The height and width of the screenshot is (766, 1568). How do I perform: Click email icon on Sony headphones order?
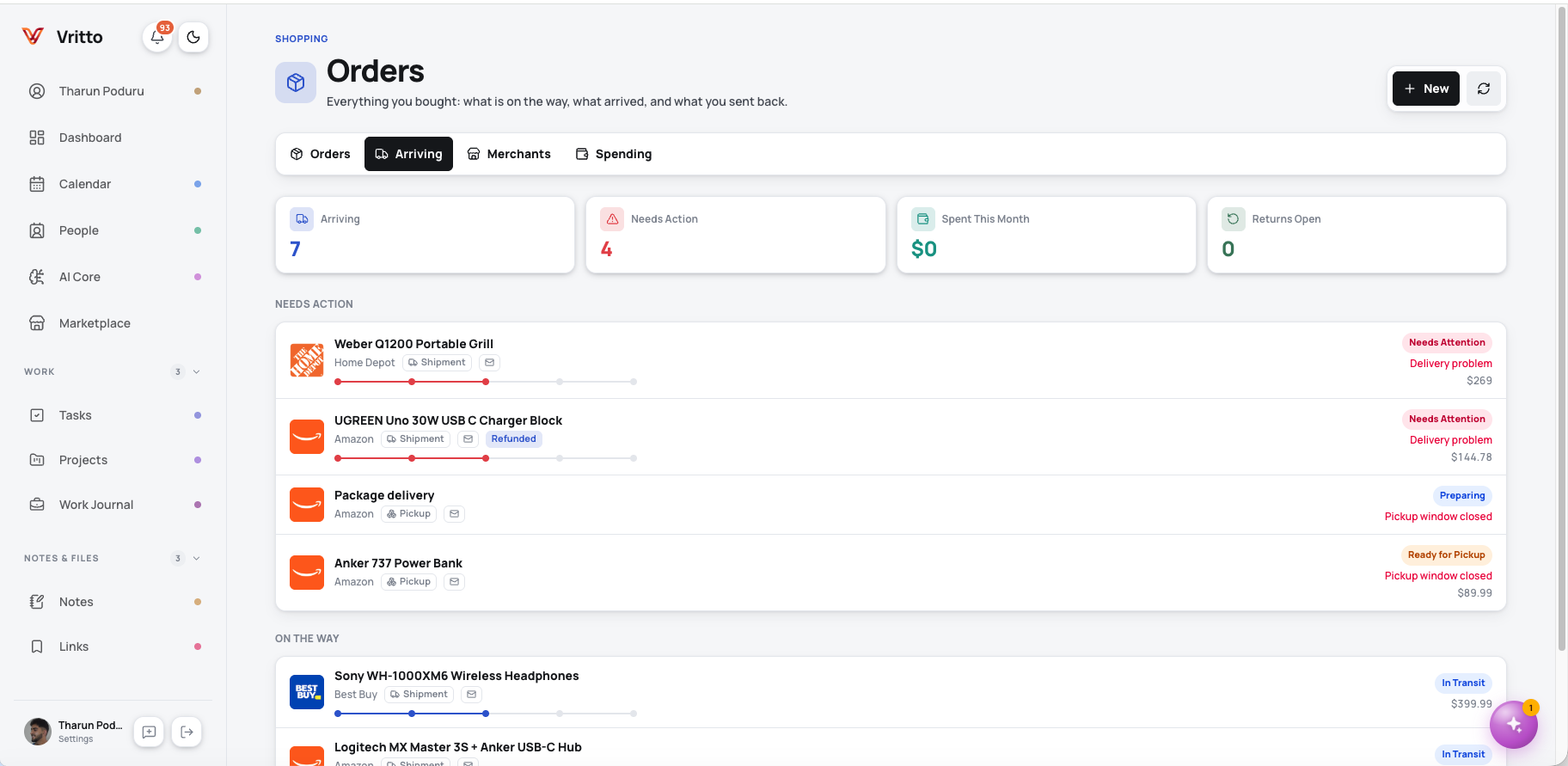pos(471,695)
